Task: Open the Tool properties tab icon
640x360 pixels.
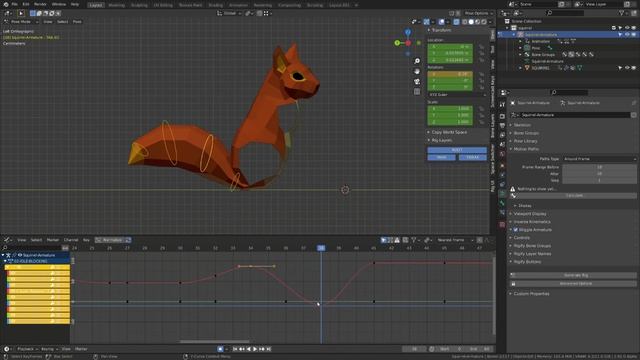Action: [x=502, y=105]
